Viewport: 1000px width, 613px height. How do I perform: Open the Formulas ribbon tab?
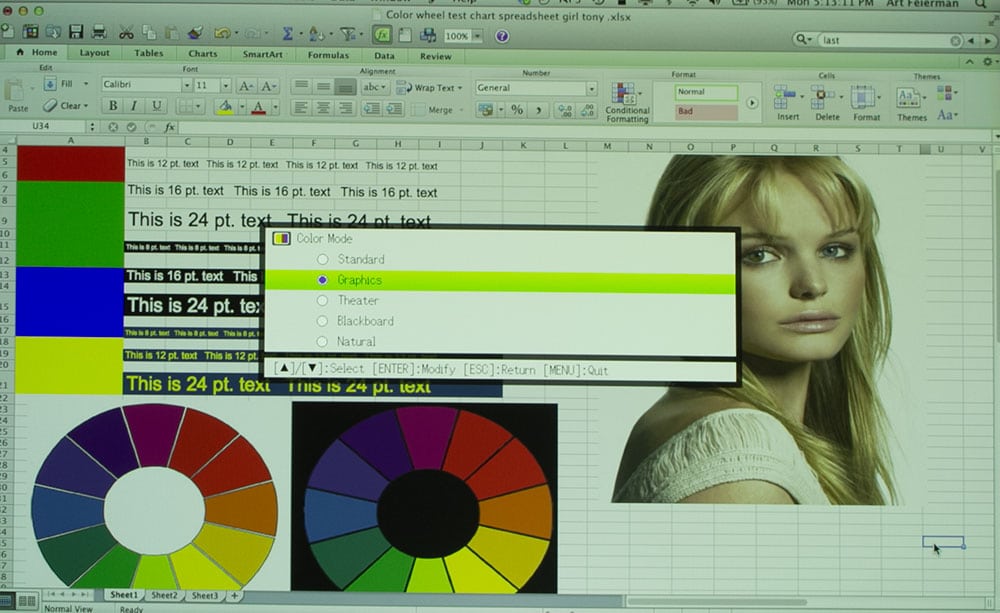click(x=328, y=55)
